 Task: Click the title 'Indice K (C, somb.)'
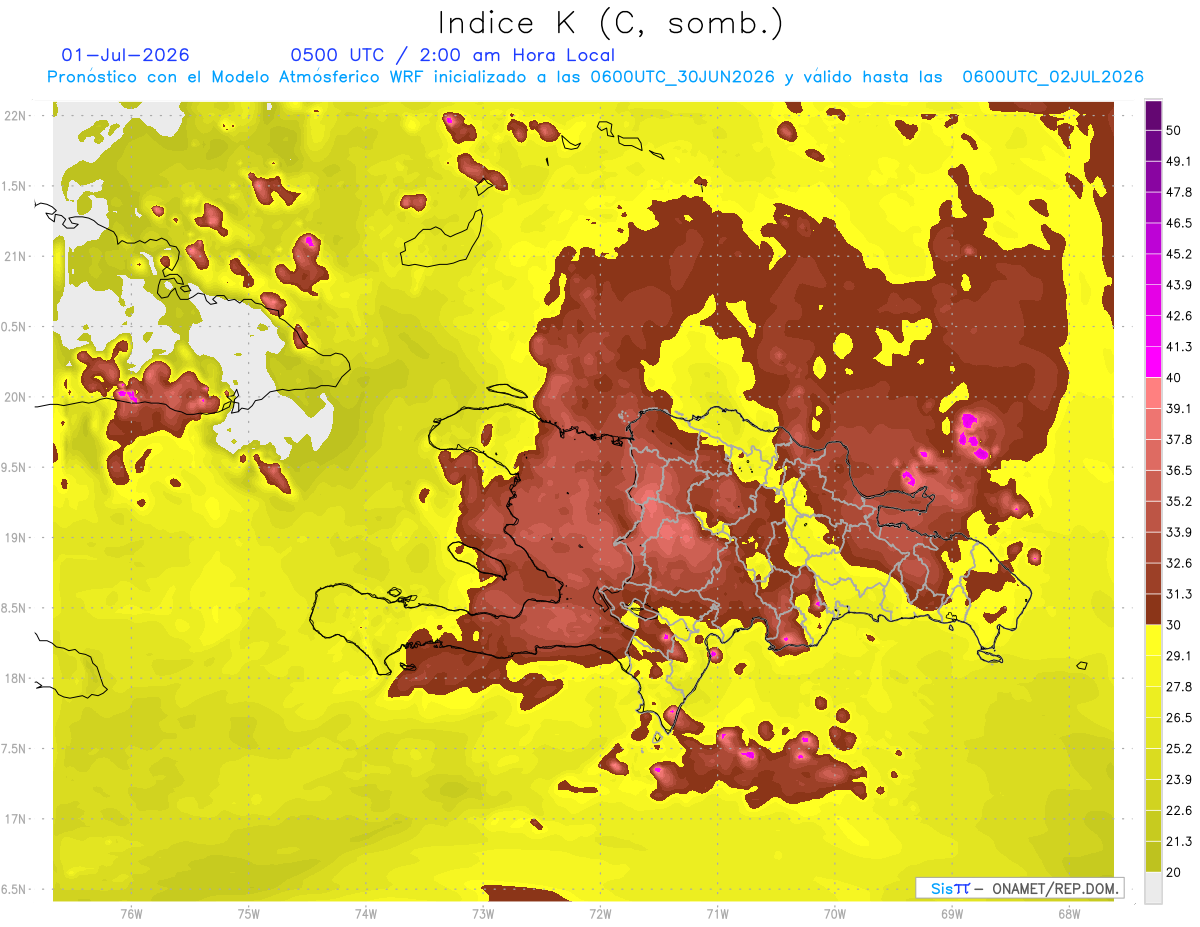click(x=611, y=23)
